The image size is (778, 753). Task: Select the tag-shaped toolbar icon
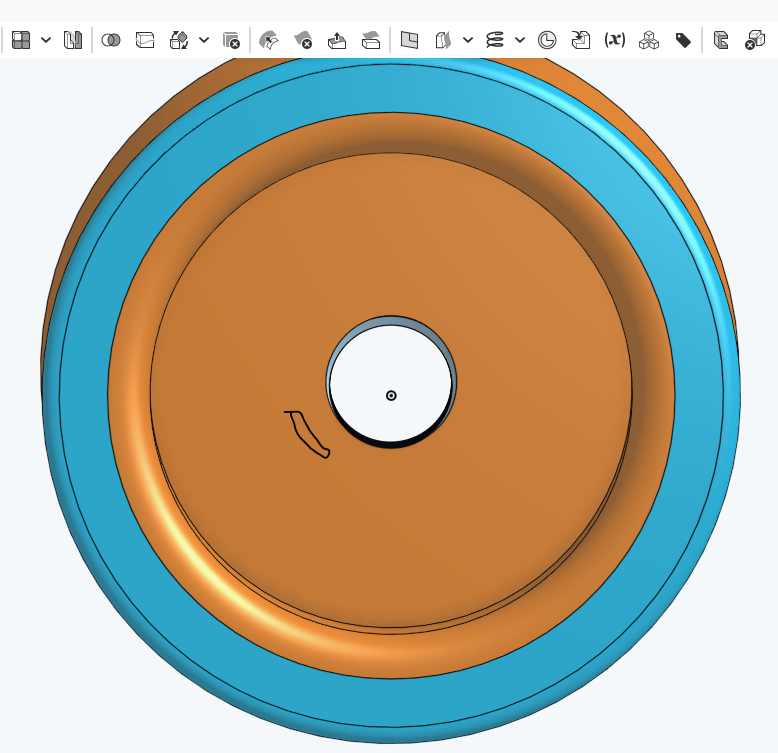pos(683,40)
